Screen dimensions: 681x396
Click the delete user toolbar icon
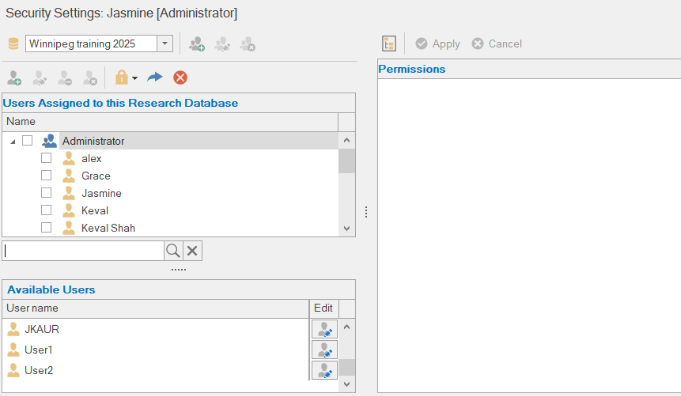[90, 78]
